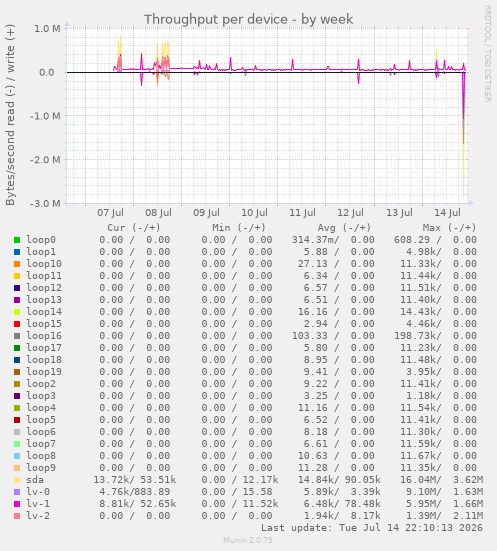Click the 'Max (-/+)' column header
Screen dimensions: 497x551
[449, 228]
